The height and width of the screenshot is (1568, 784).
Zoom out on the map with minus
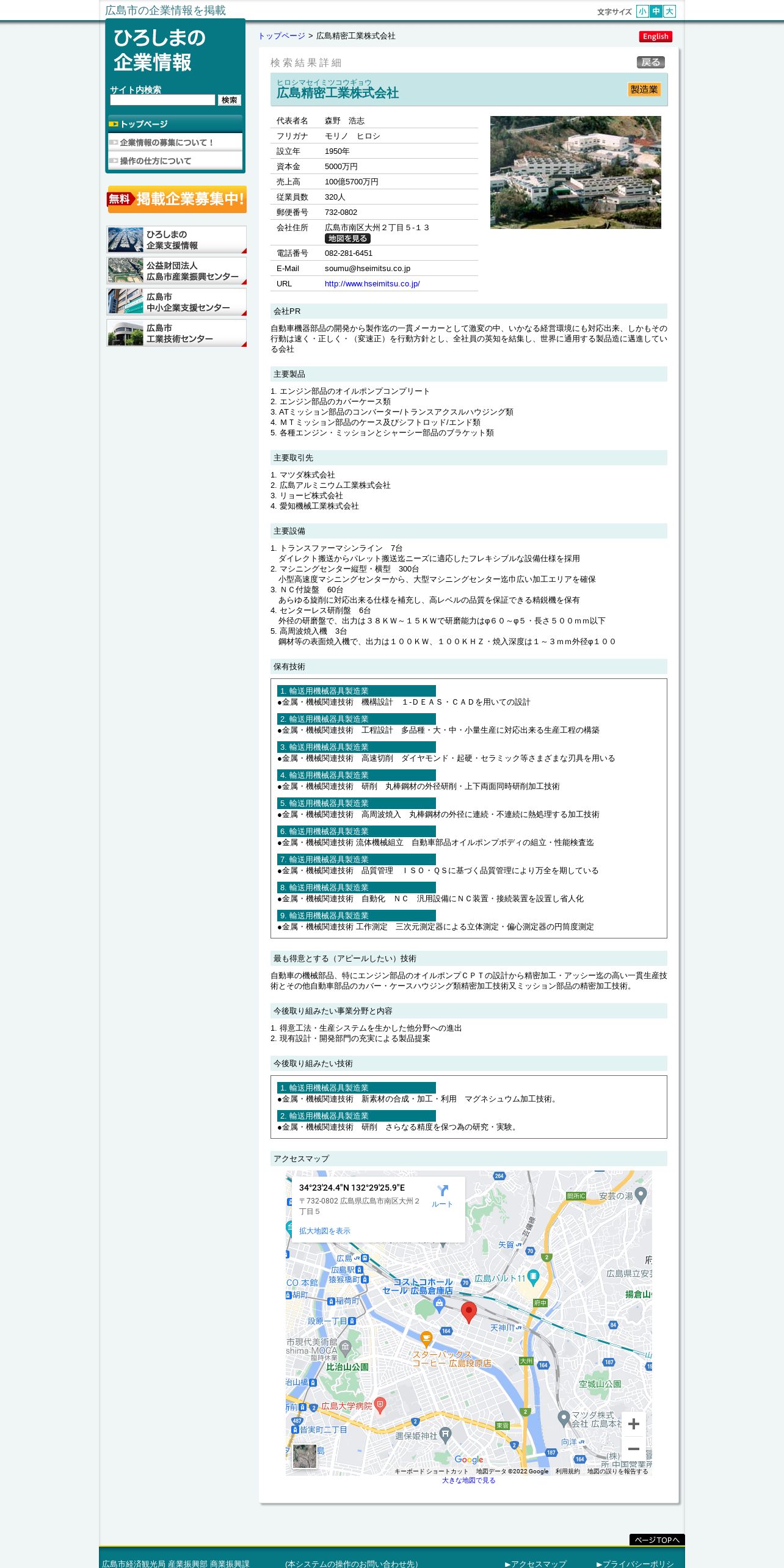tap(633, 1449)
